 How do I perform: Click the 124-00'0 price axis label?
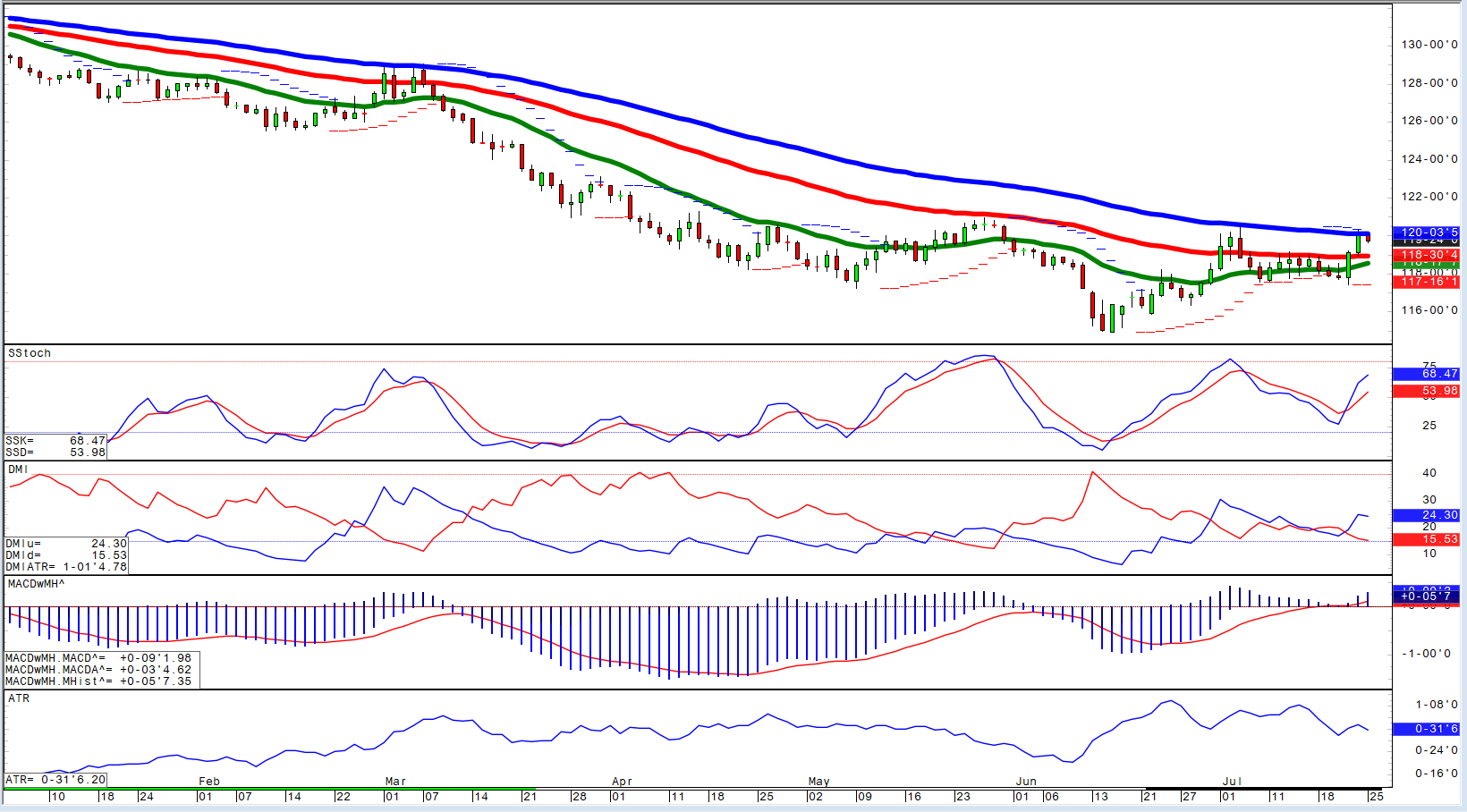(1429, 159)
